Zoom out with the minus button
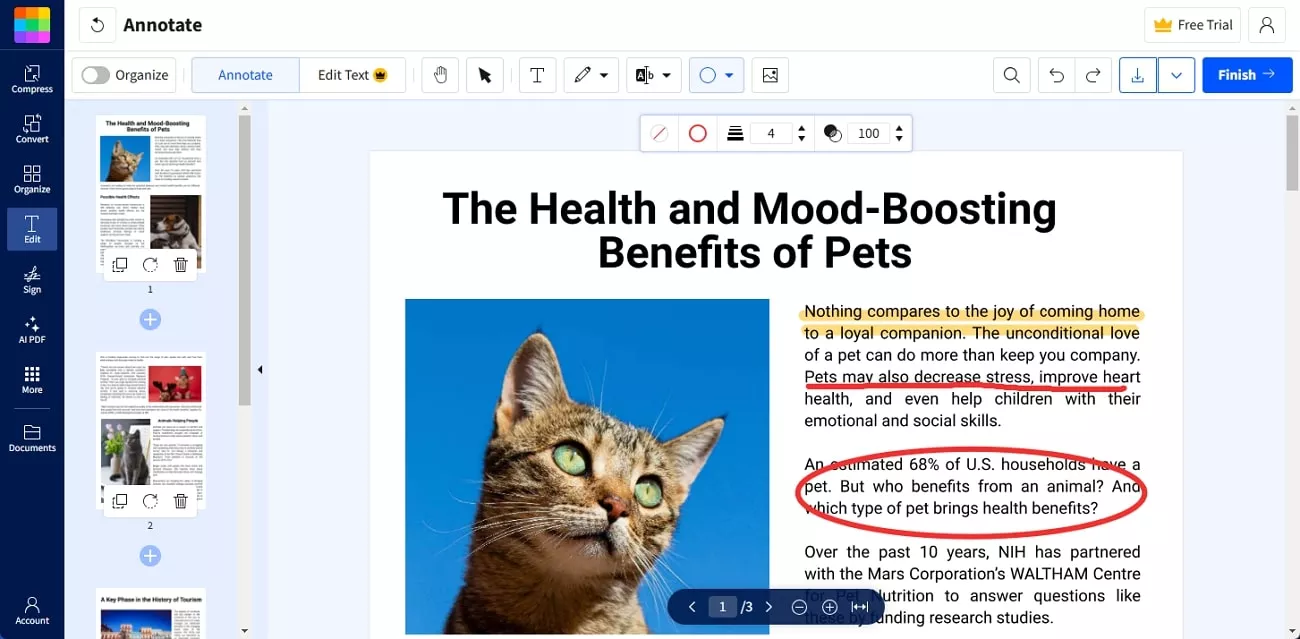 799,607
